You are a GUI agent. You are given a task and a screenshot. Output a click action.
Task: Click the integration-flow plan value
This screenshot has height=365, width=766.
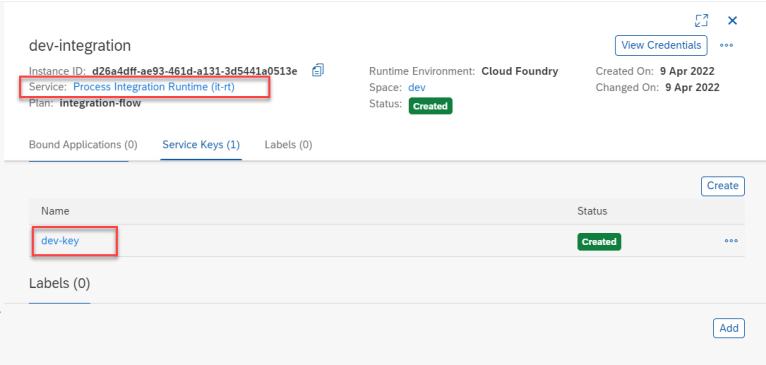click(100, 104)
